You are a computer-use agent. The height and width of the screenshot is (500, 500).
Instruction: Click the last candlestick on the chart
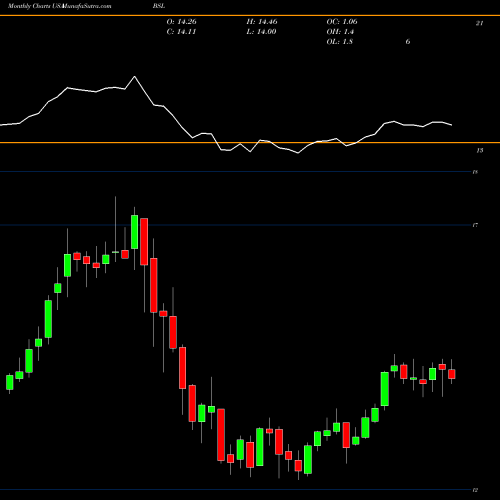452,374
